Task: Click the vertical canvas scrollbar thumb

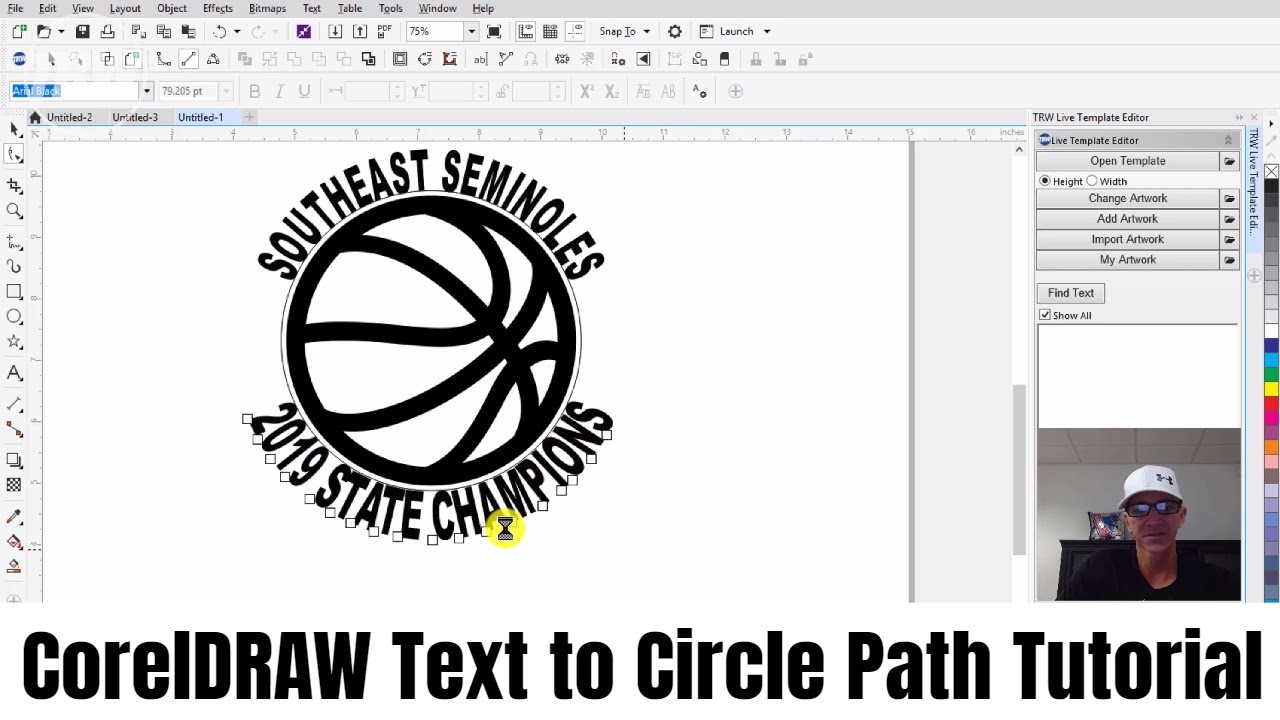Action: click(1019, 470)
